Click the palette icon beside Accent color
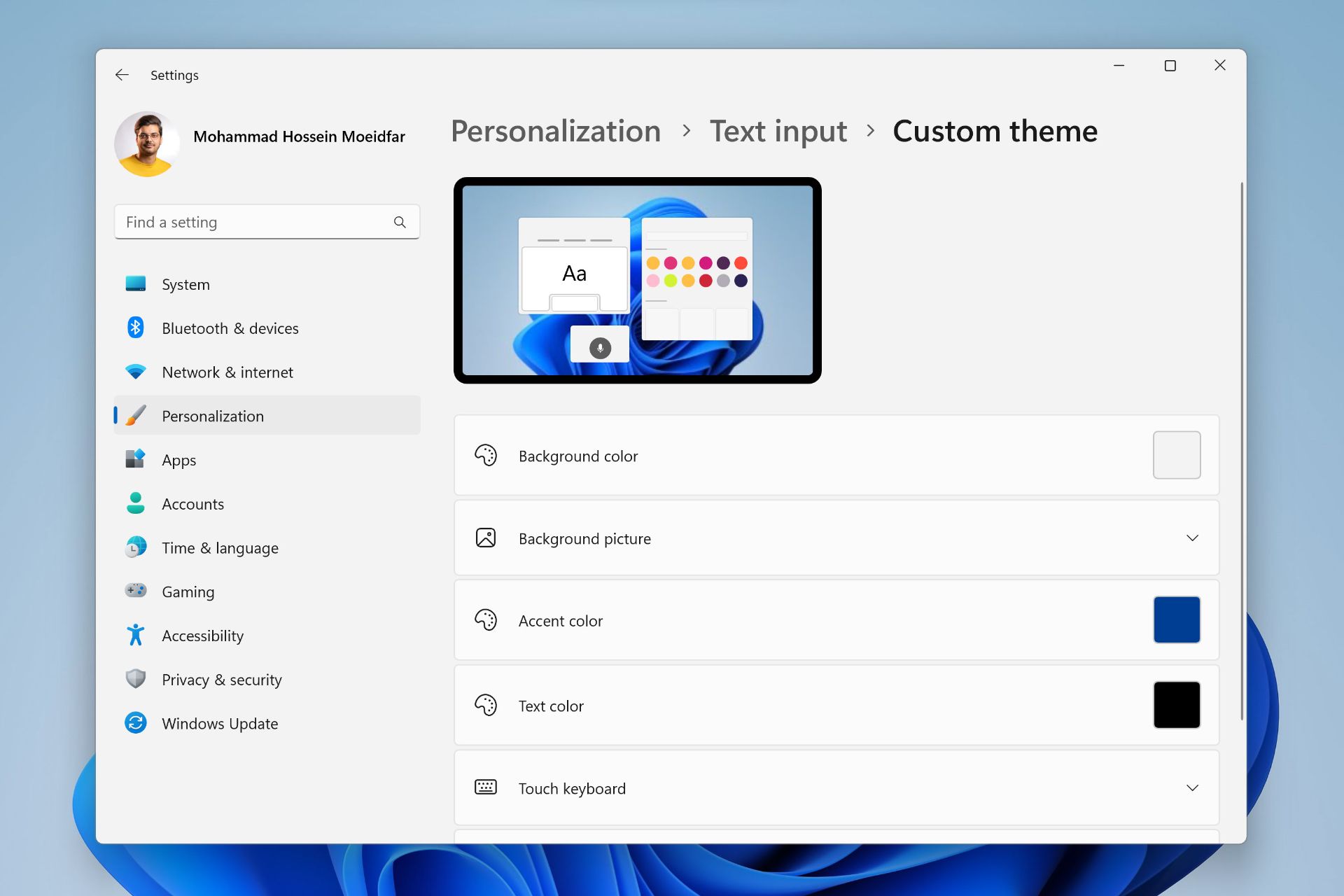Screen dimensions: 1344x896 pos(486,620)
